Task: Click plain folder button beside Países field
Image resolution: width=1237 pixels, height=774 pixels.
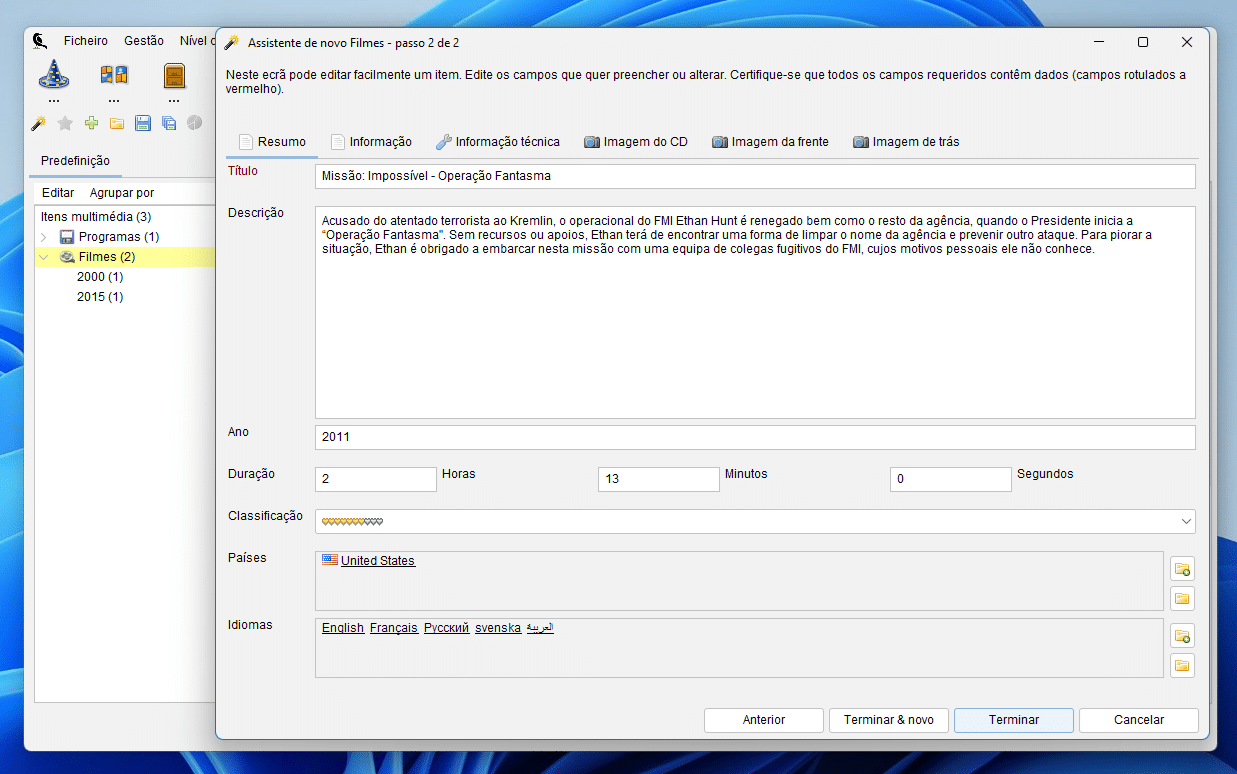Action: (x=1182, y=599)
